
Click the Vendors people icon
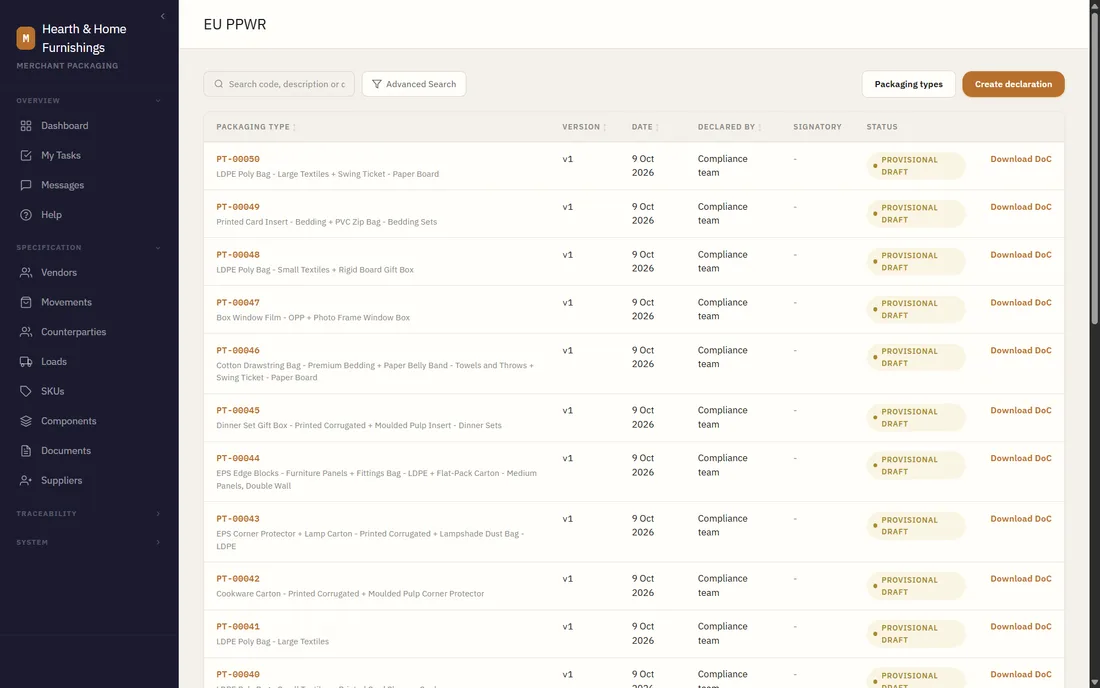26,272
